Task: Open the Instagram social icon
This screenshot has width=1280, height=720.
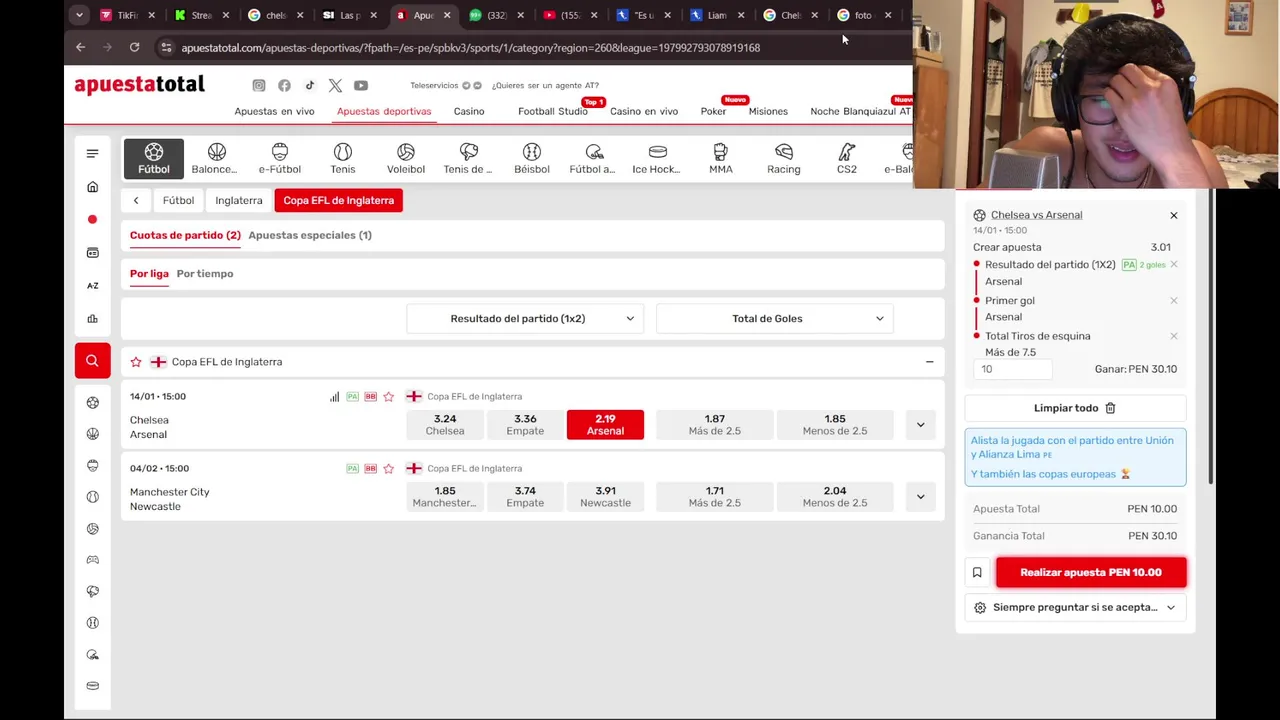Action: [x=259, y=86]
